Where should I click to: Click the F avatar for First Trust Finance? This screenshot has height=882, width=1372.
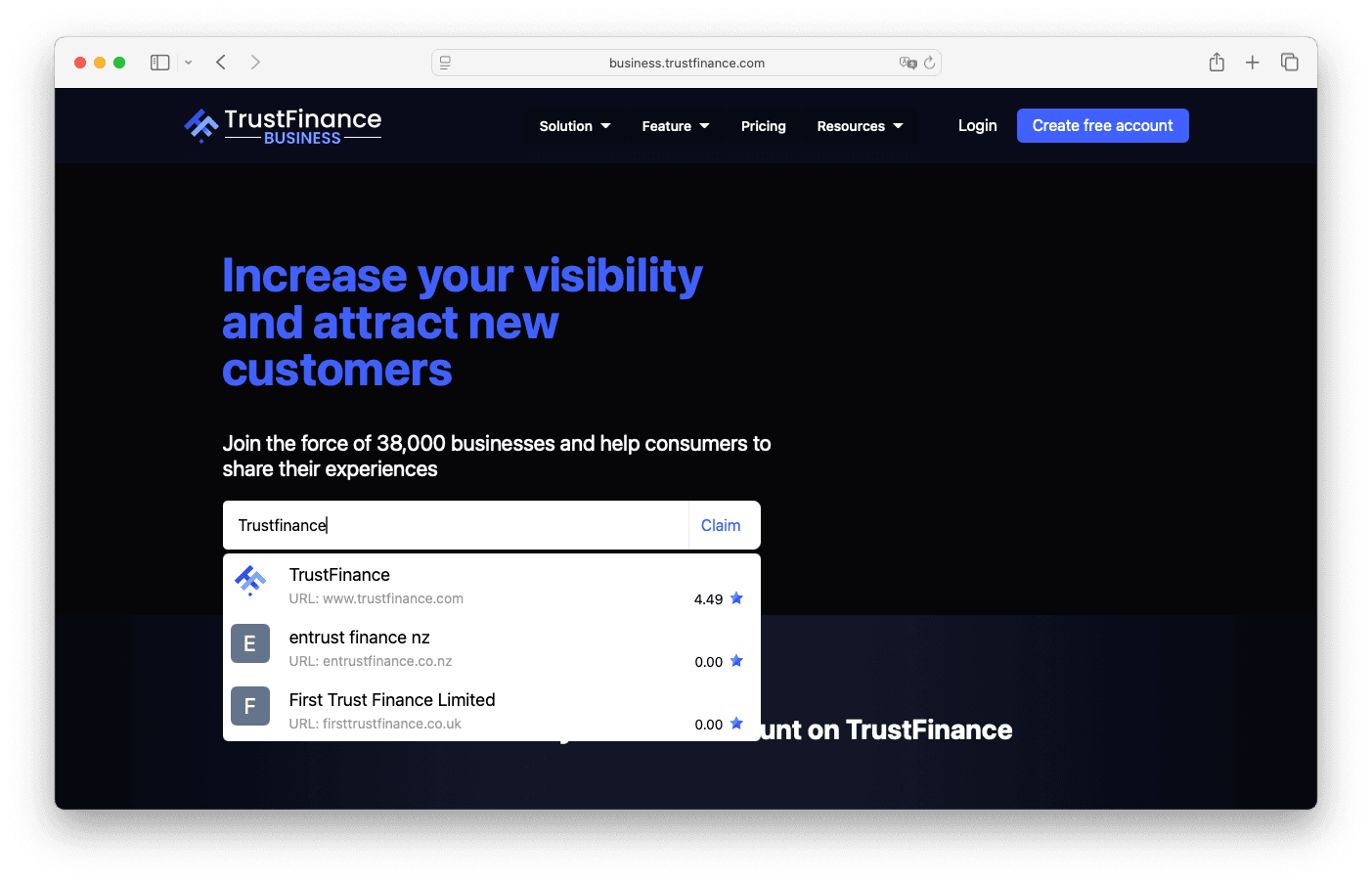click(250, 706)
